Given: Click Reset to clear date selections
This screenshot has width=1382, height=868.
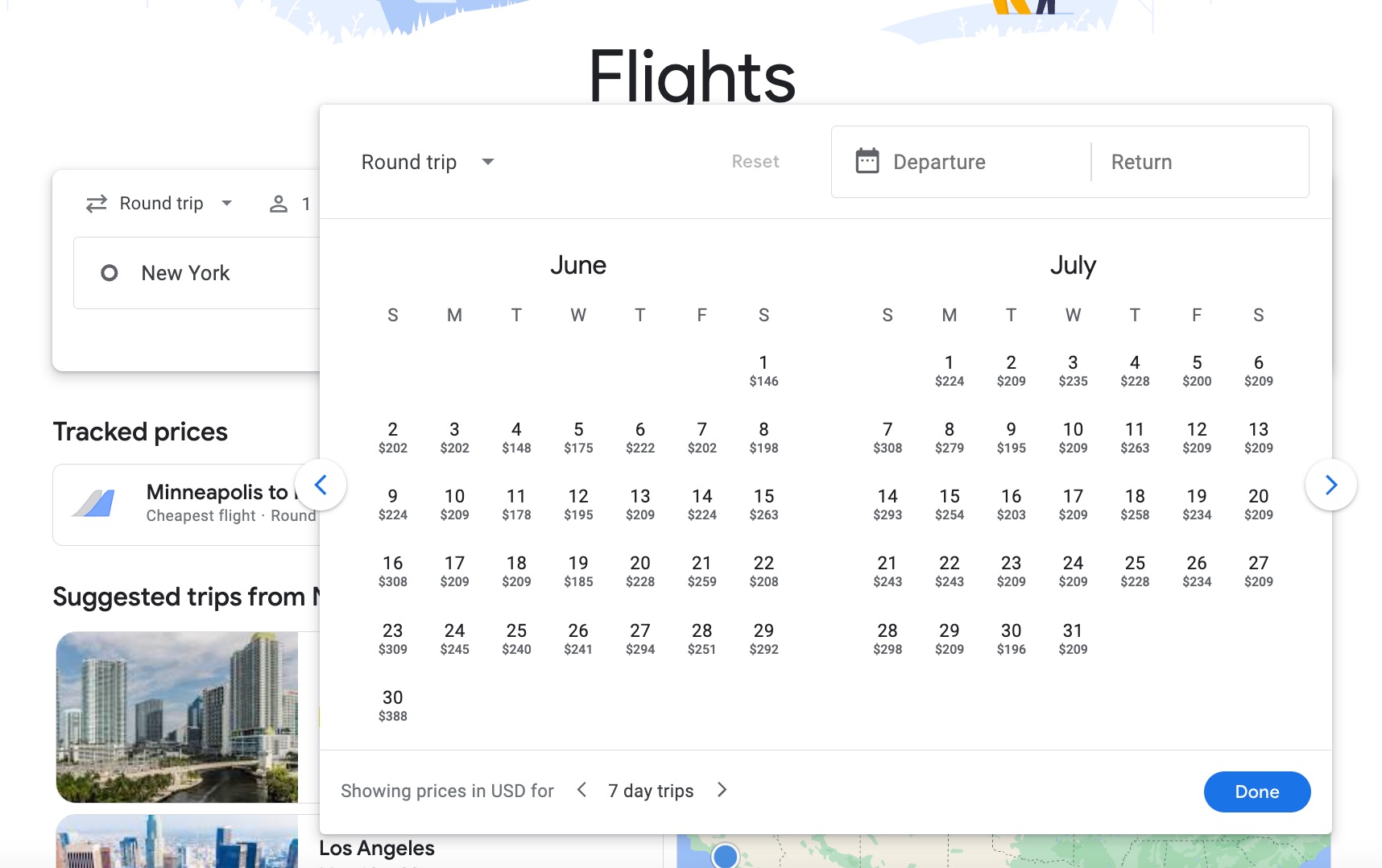Looking at the screenshot, I should coord(755,161).
